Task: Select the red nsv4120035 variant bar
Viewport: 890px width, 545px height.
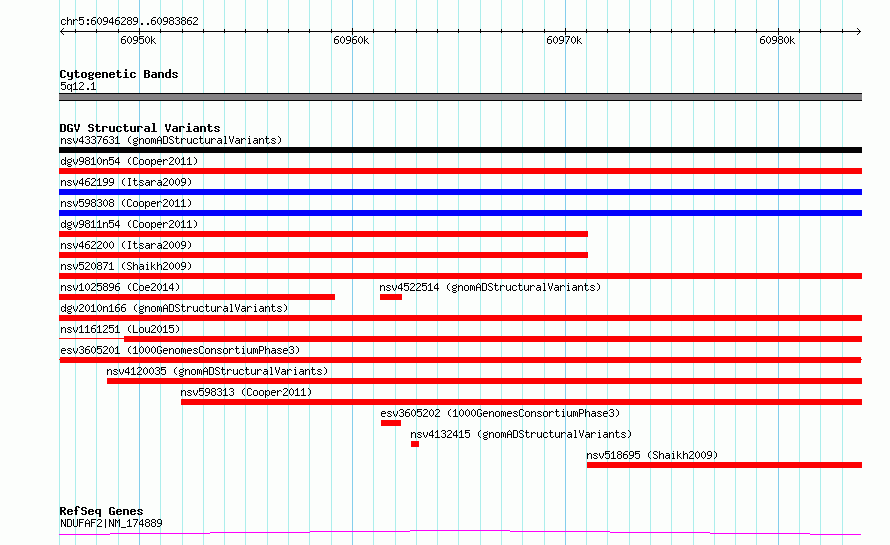Action: tap(484, 381)
